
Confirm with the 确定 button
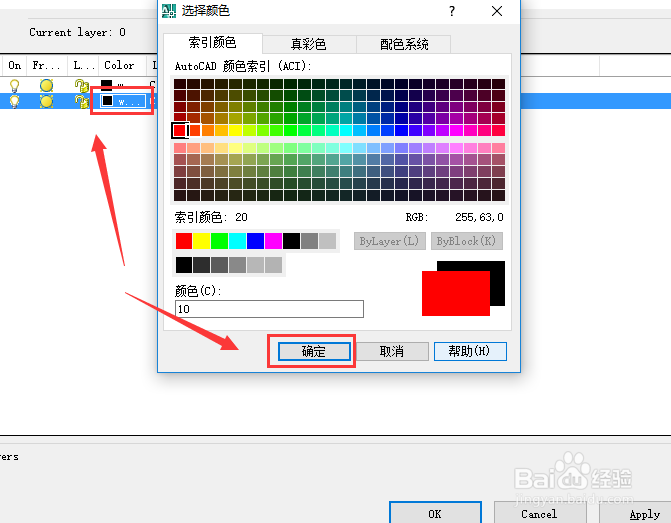click(314, 351)
